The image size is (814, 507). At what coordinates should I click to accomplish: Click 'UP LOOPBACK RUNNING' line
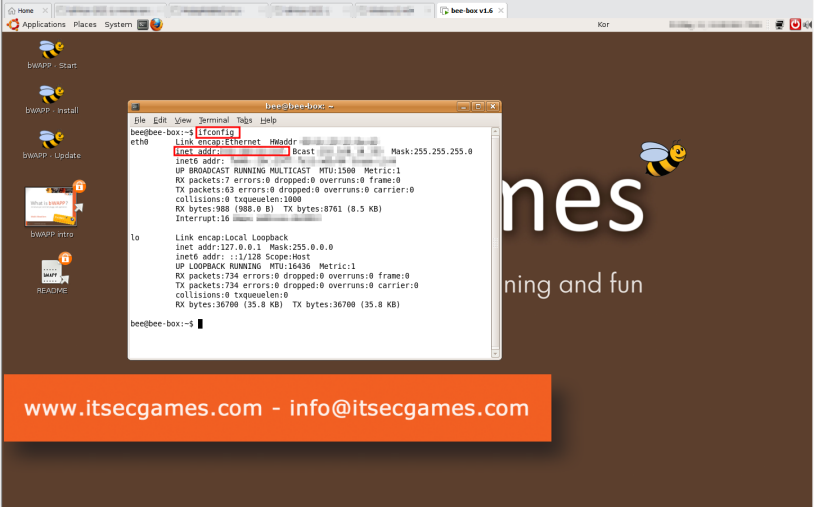[x=265, y=266]
